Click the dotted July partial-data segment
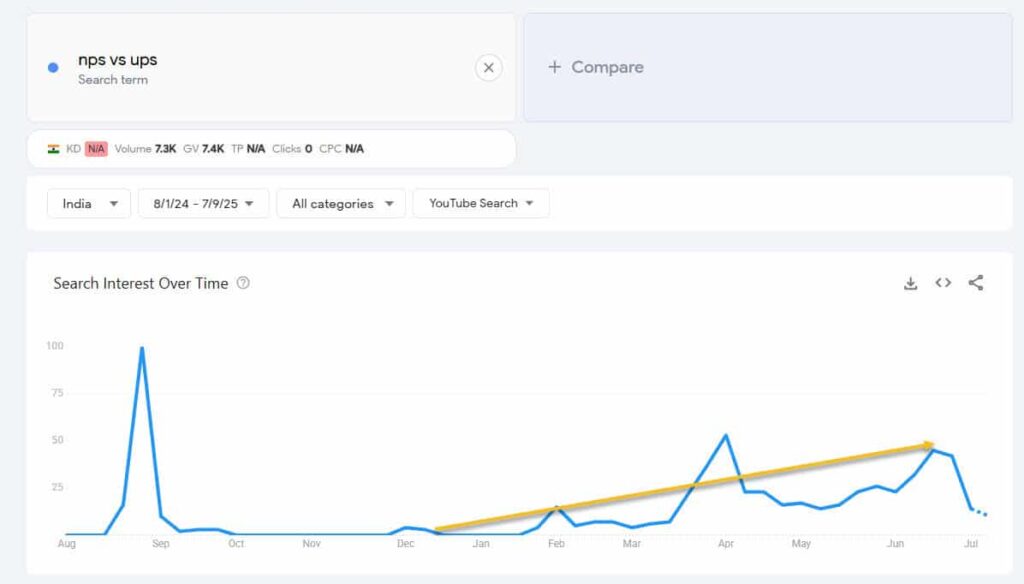This screenshot has width=1024, height=584. [x=978, y=511]
